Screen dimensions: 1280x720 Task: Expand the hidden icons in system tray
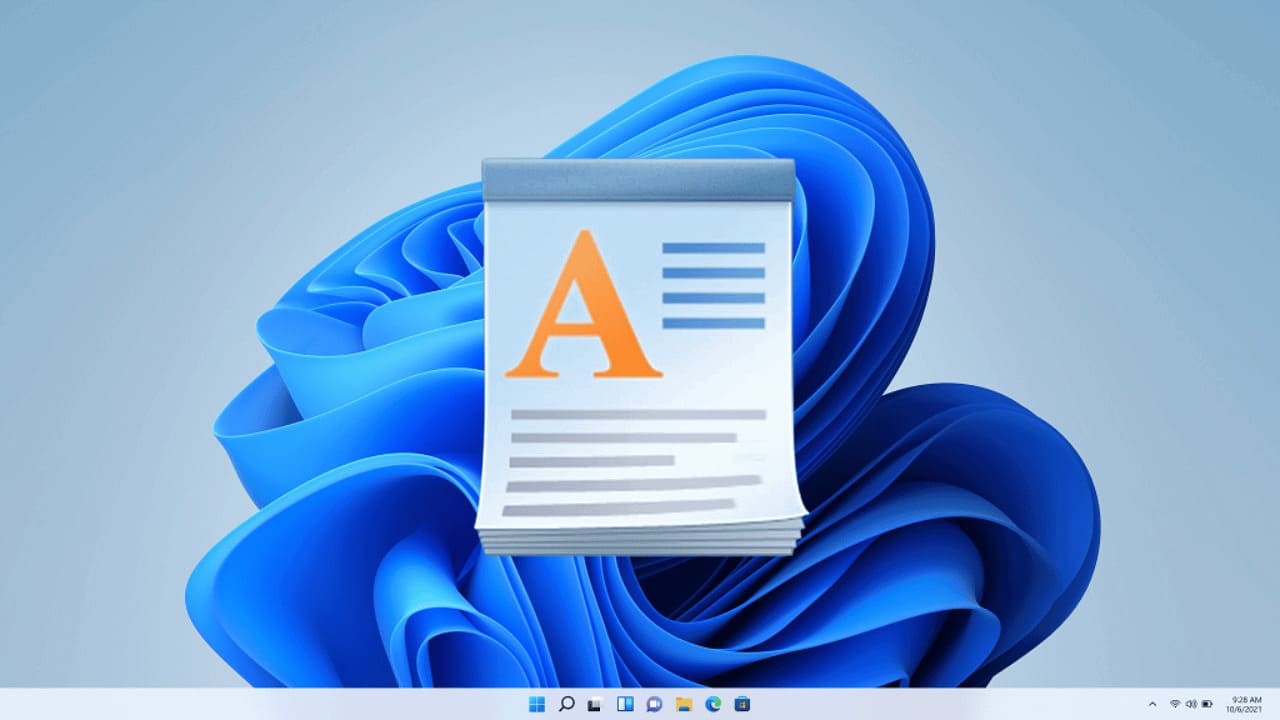1152,705
